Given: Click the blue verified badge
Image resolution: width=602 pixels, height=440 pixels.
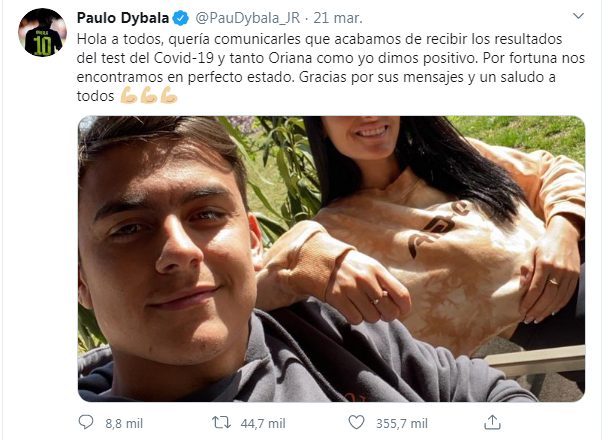Looking at the screenshot, I should coord(180,18).
